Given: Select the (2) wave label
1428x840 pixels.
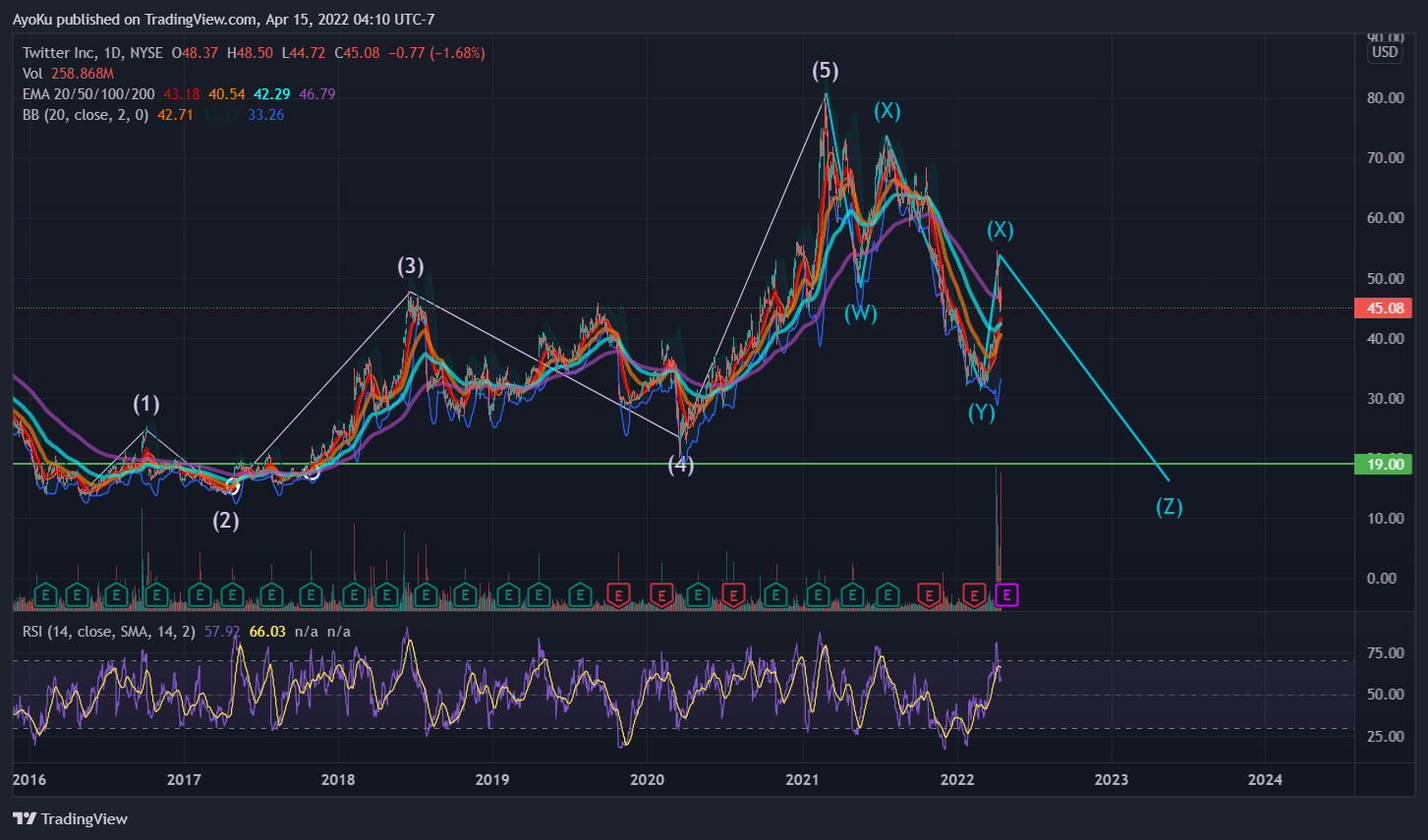Looking at the screenshot, I should pyautogui.click(x=226, y=521).
